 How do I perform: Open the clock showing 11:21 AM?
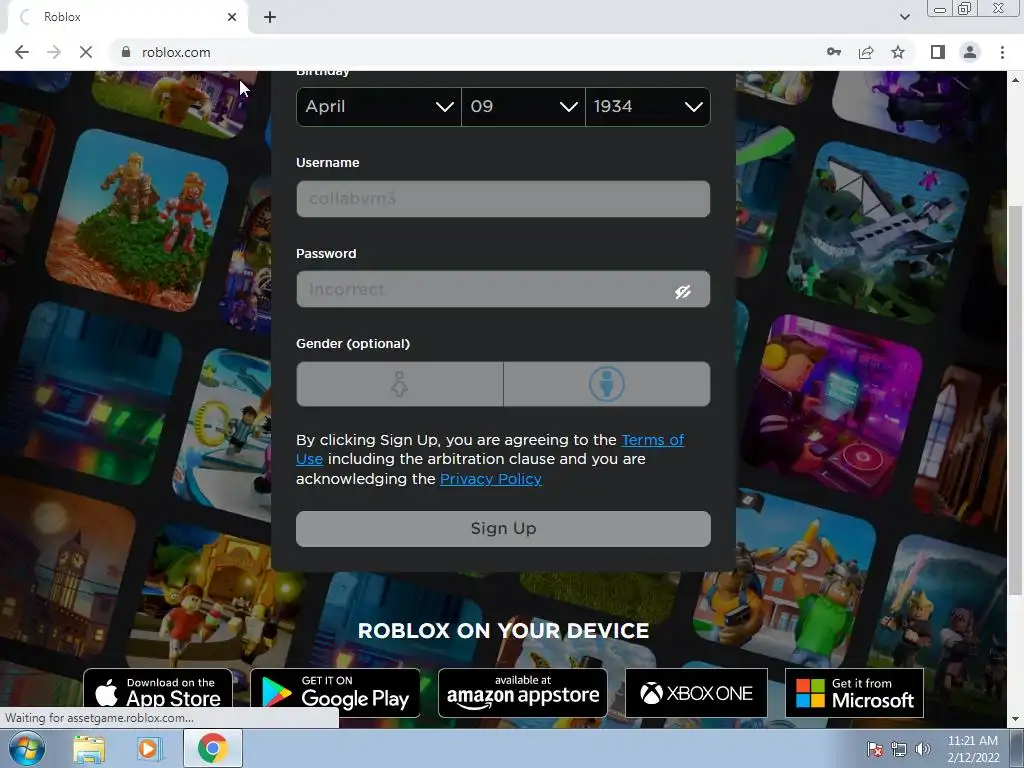point(973,749)
